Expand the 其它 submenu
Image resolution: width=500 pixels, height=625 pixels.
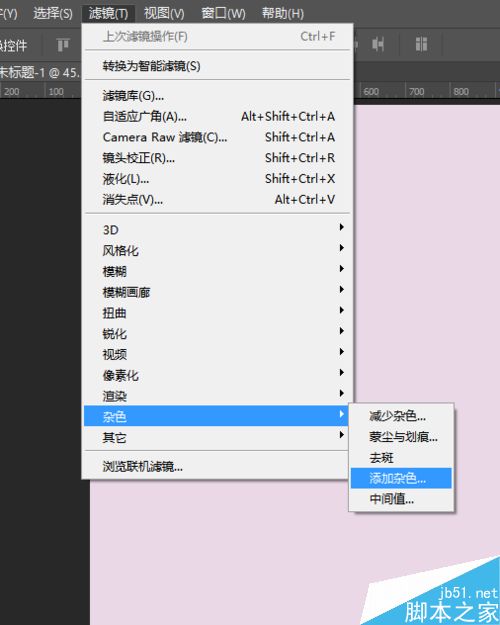click(x=216, y=437)
